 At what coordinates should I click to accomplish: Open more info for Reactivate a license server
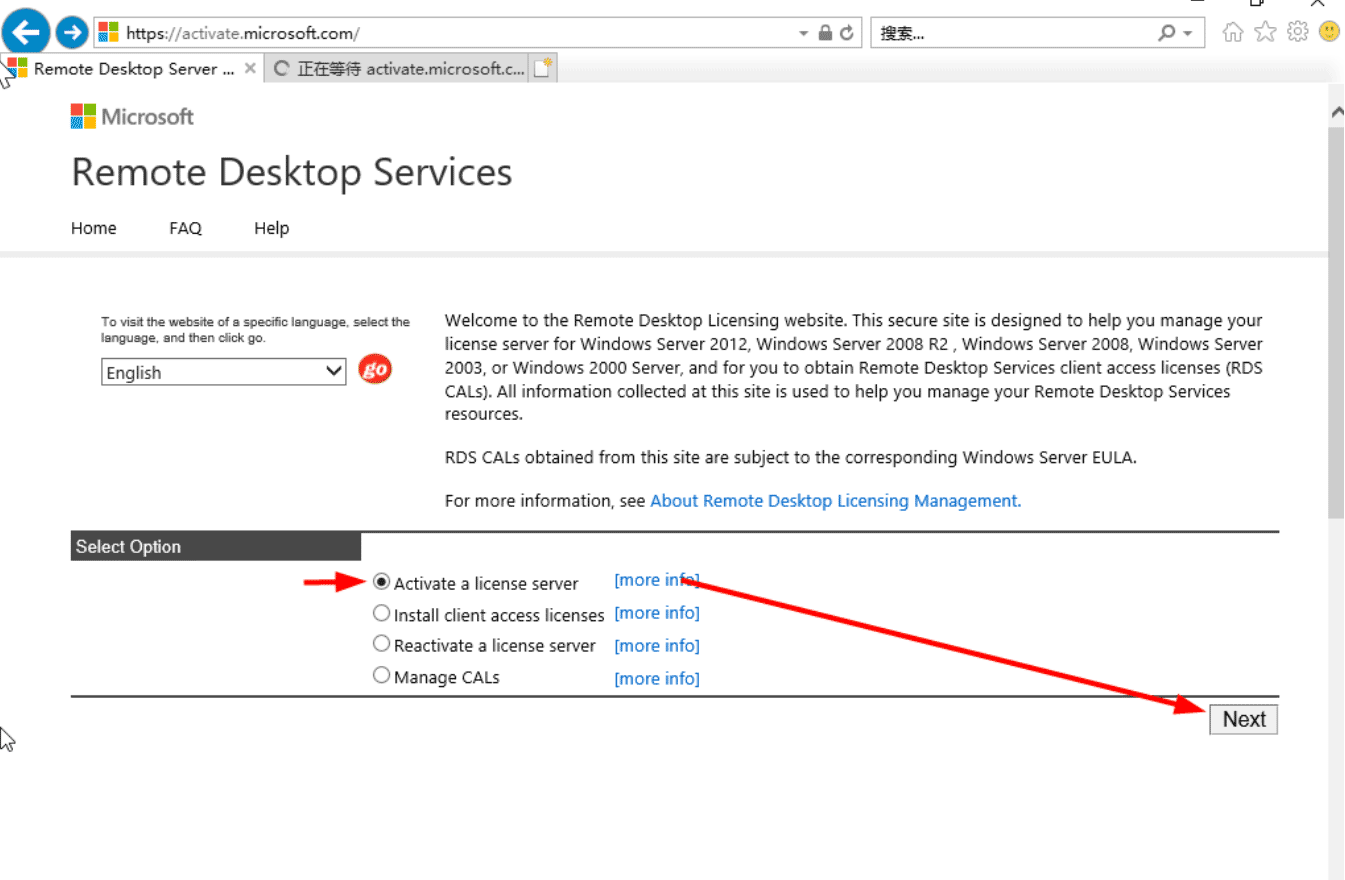click(x=657, y=646)
